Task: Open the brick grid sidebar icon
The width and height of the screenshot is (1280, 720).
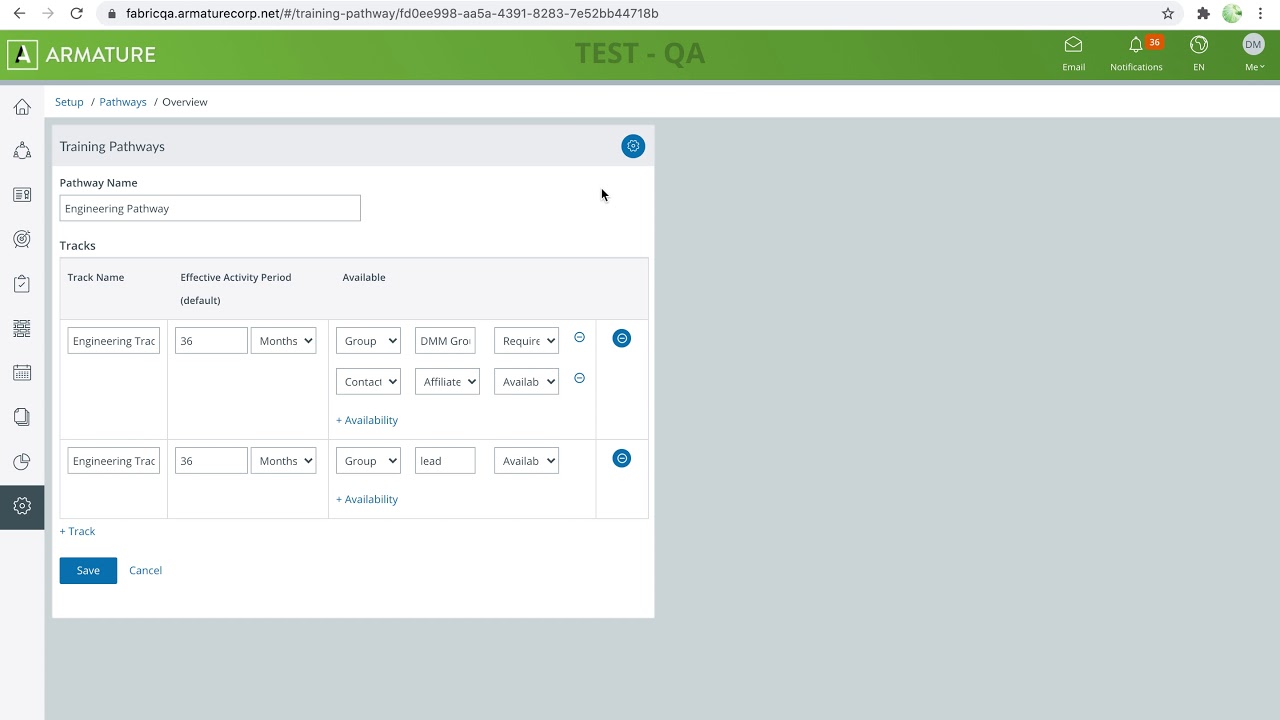Action: pos(22,328)
